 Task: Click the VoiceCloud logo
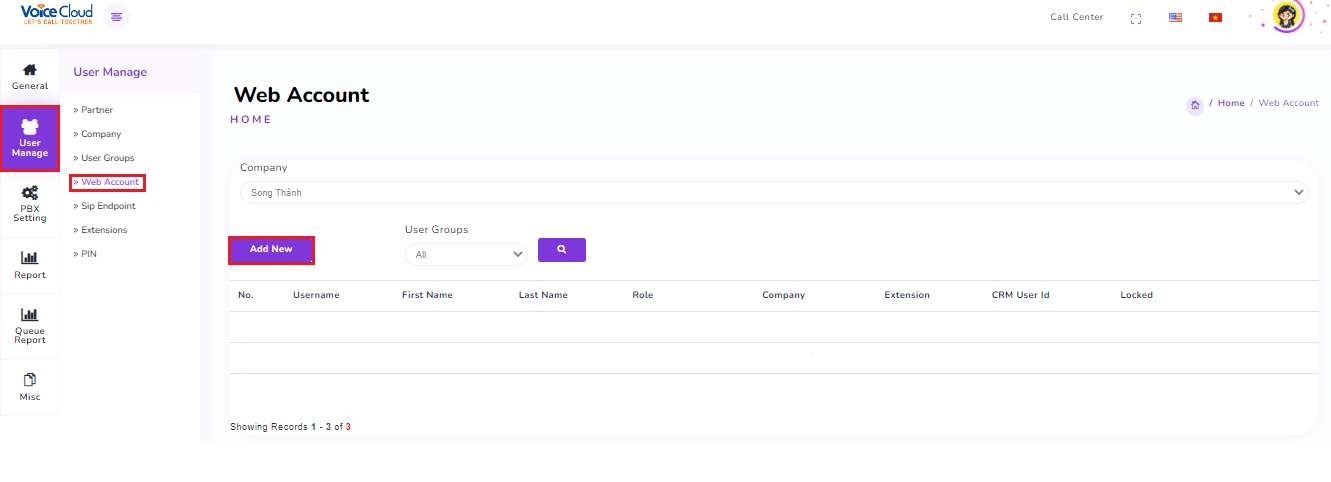tap(56, 16)
